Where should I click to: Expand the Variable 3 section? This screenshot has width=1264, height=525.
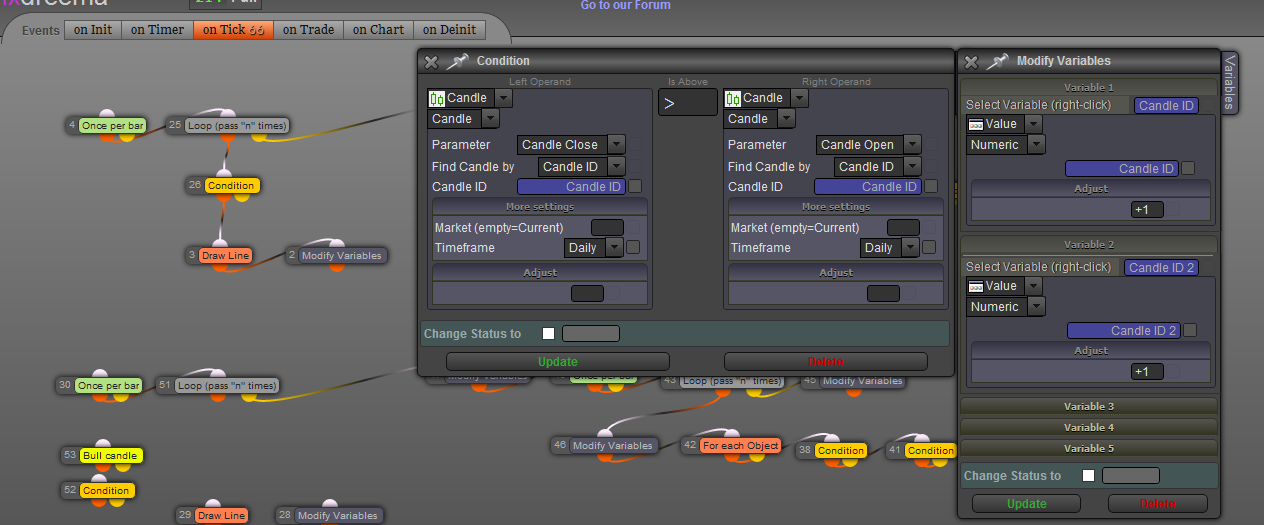pyautogui.click(x=1089, y=406)
